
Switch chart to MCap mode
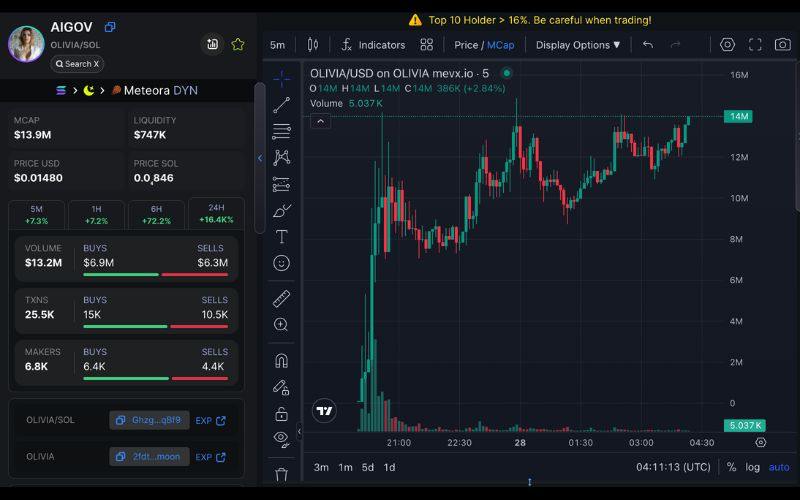[x=501, y=45]
